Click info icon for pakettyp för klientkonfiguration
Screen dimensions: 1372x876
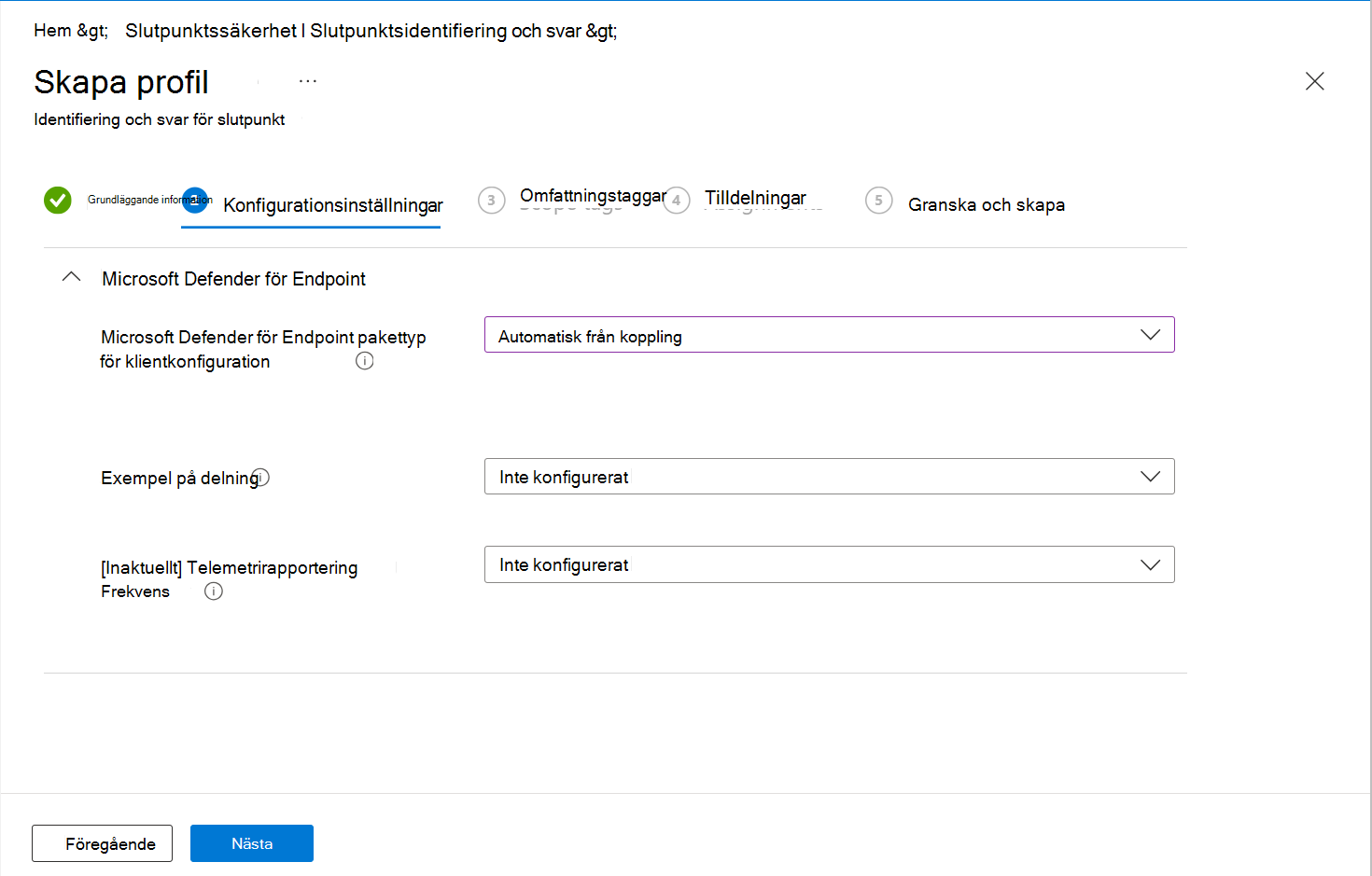pyautogui.click(x=365, y=361)
